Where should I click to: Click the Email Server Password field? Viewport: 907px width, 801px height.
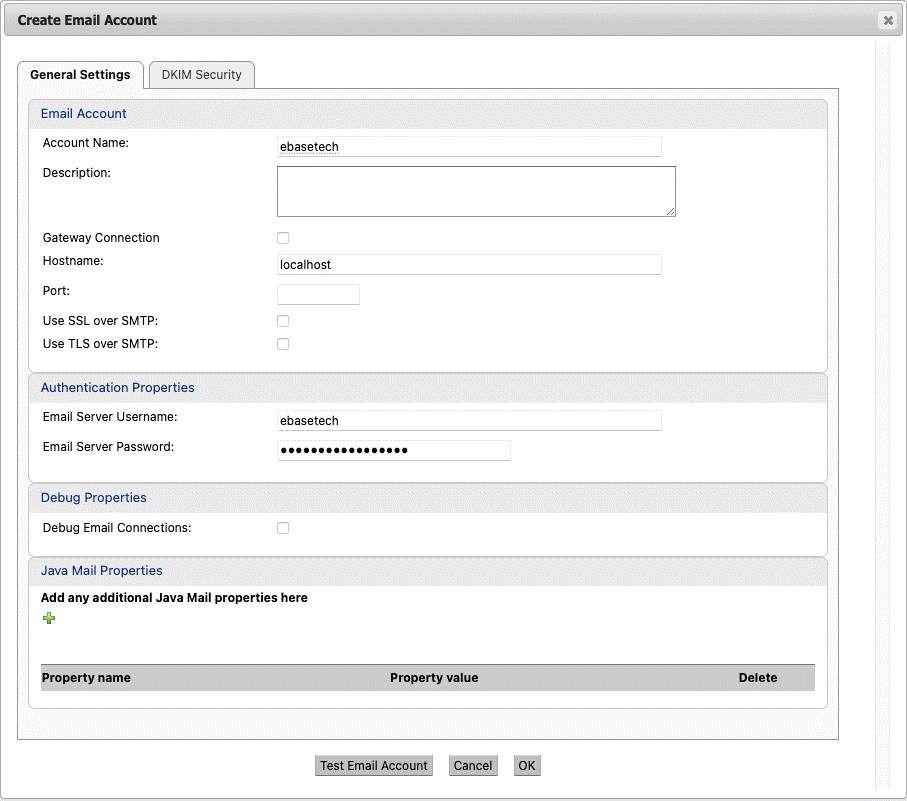[x=393, y=451]
